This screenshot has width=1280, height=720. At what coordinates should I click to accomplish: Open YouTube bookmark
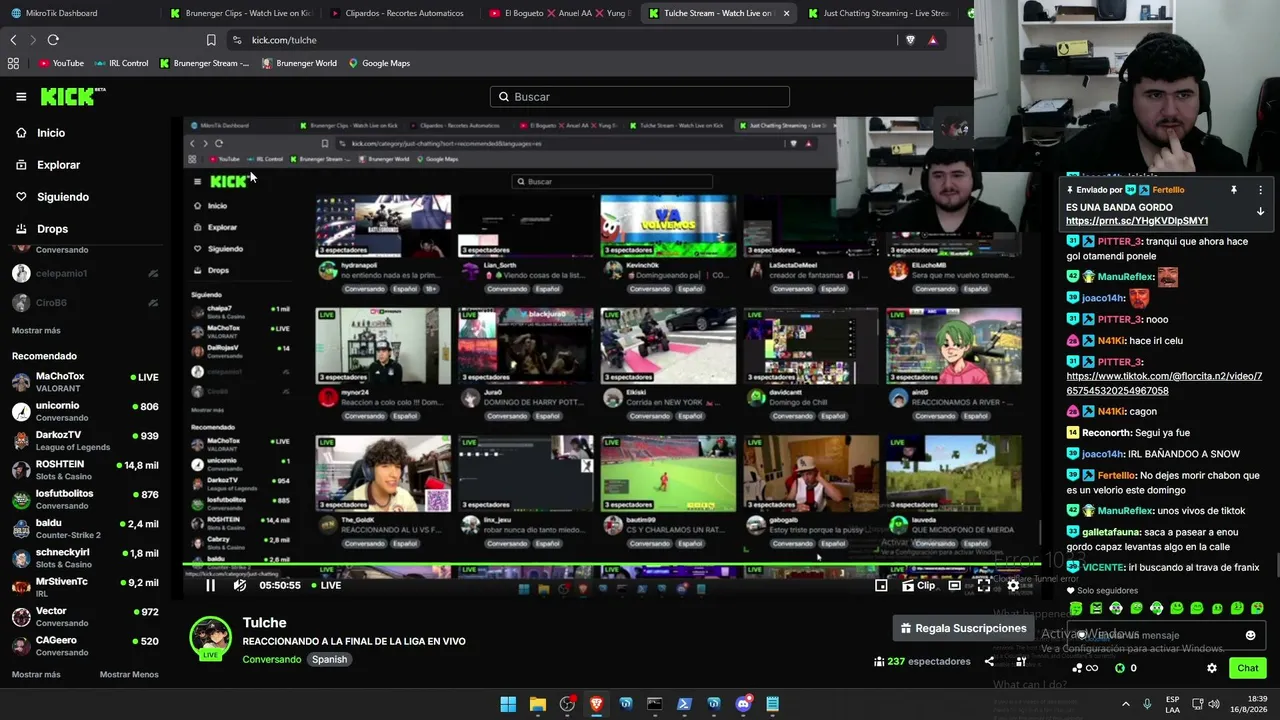(61, 63)
